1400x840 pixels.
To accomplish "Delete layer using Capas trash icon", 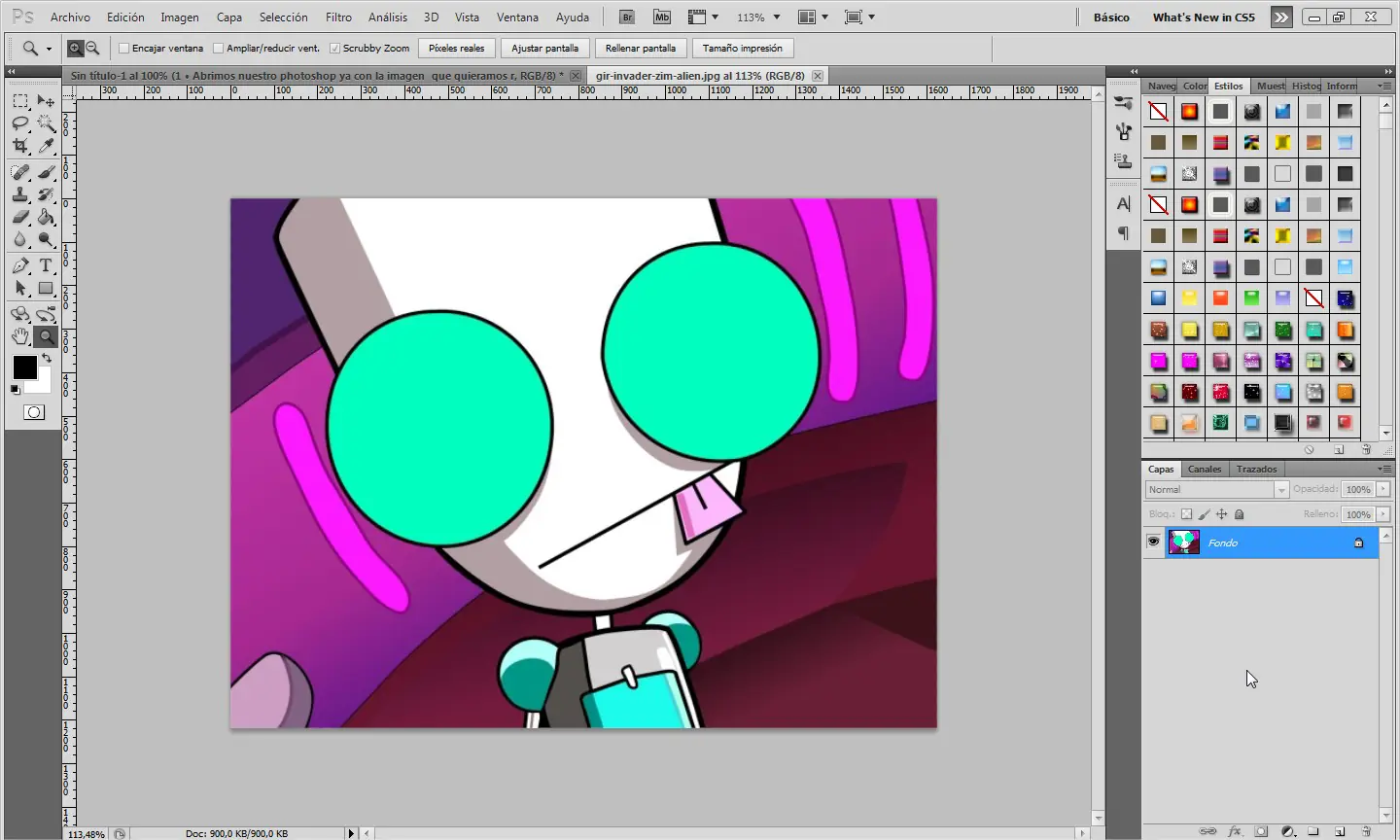I will [x=1366, y=831].
